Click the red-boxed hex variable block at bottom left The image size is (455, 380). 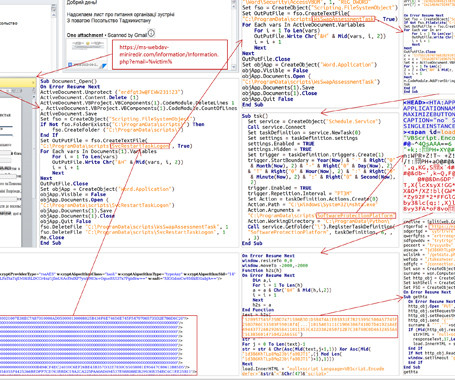pos(98,345)
